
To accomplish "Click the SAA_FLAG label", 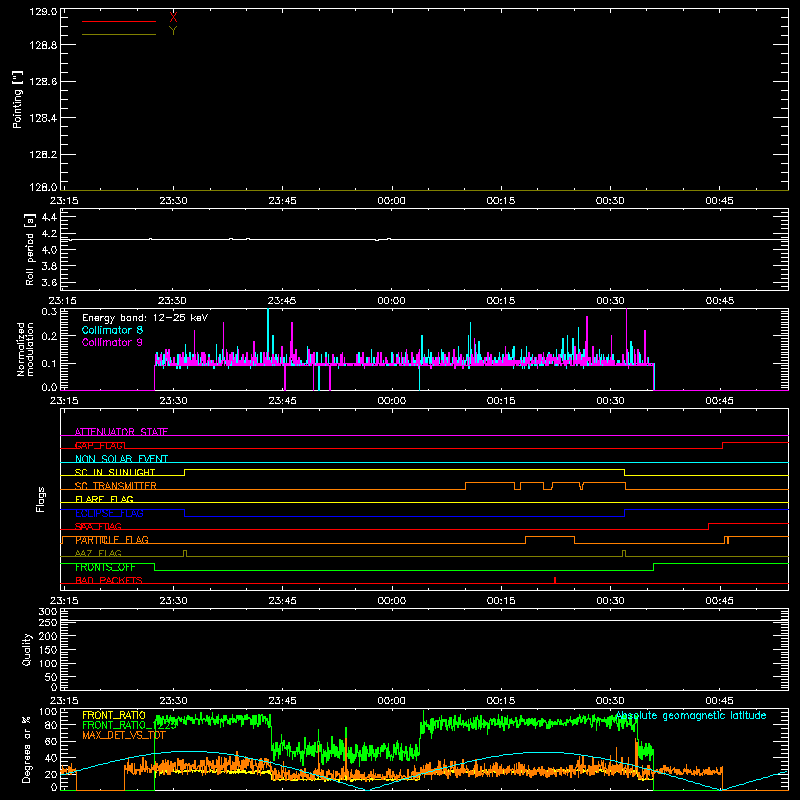I will tap(98, 527).
